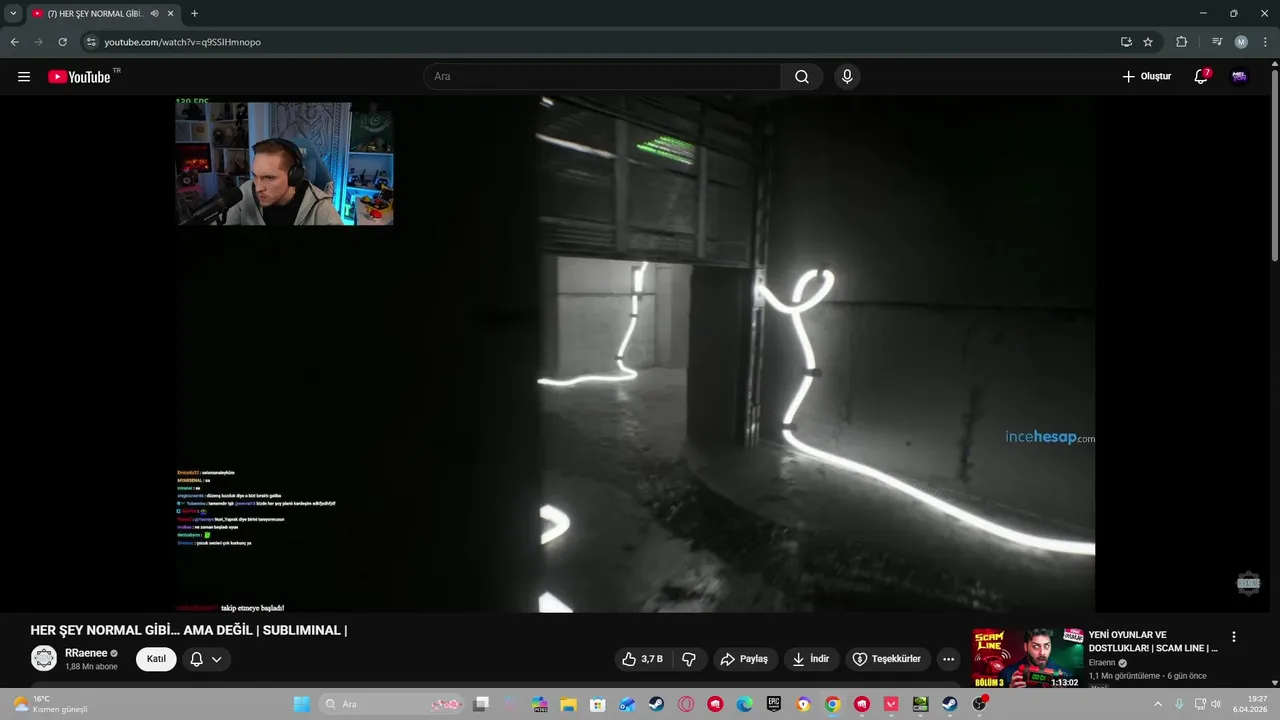Open the RRaenee channel avatar
Viewport: 1280px width, 720px height.
click(x=44, y=659)
